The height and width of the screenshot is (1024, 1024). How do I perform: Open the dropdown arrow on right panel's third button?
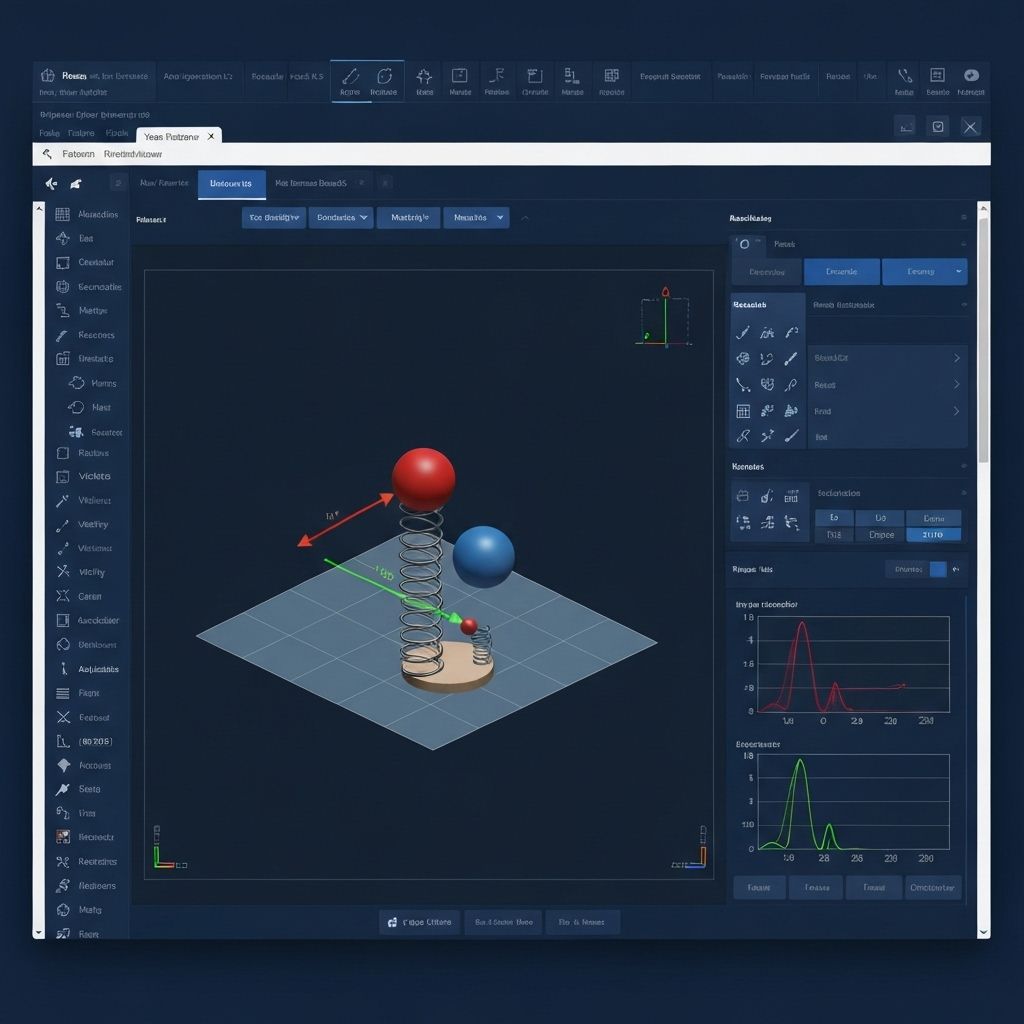[x=959, y=272]
